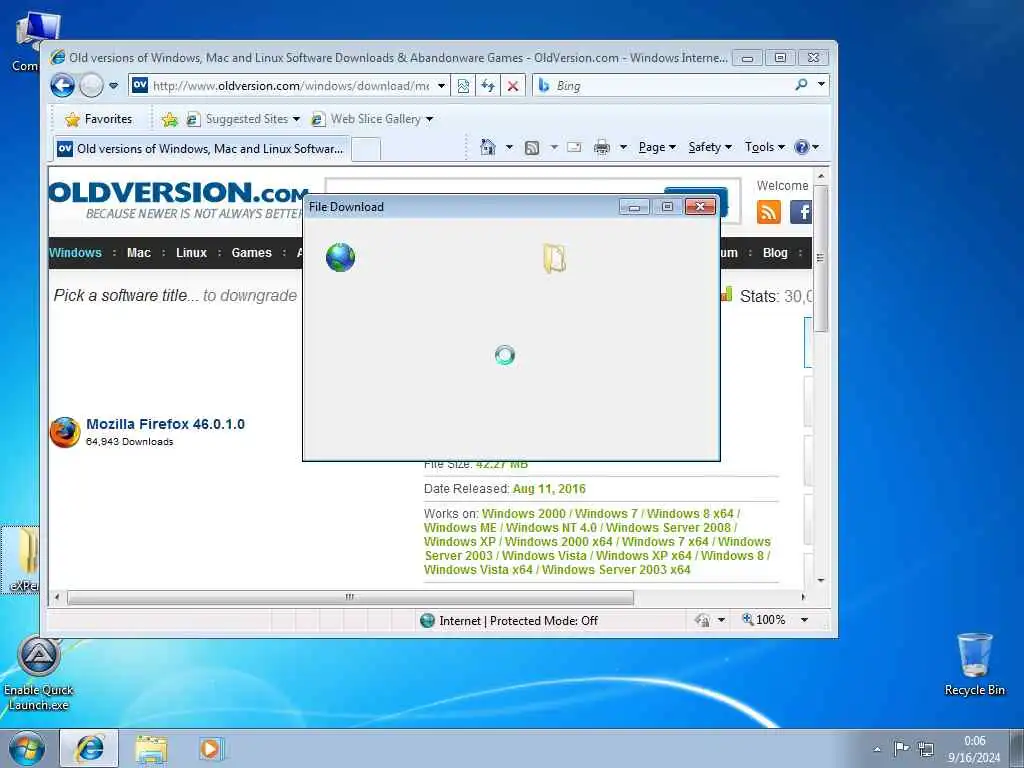Image resolution: width=1024 pixels, height=768 pixels.
Task: Select the Old versions of Windows tab
Action: tap(201, 148)
